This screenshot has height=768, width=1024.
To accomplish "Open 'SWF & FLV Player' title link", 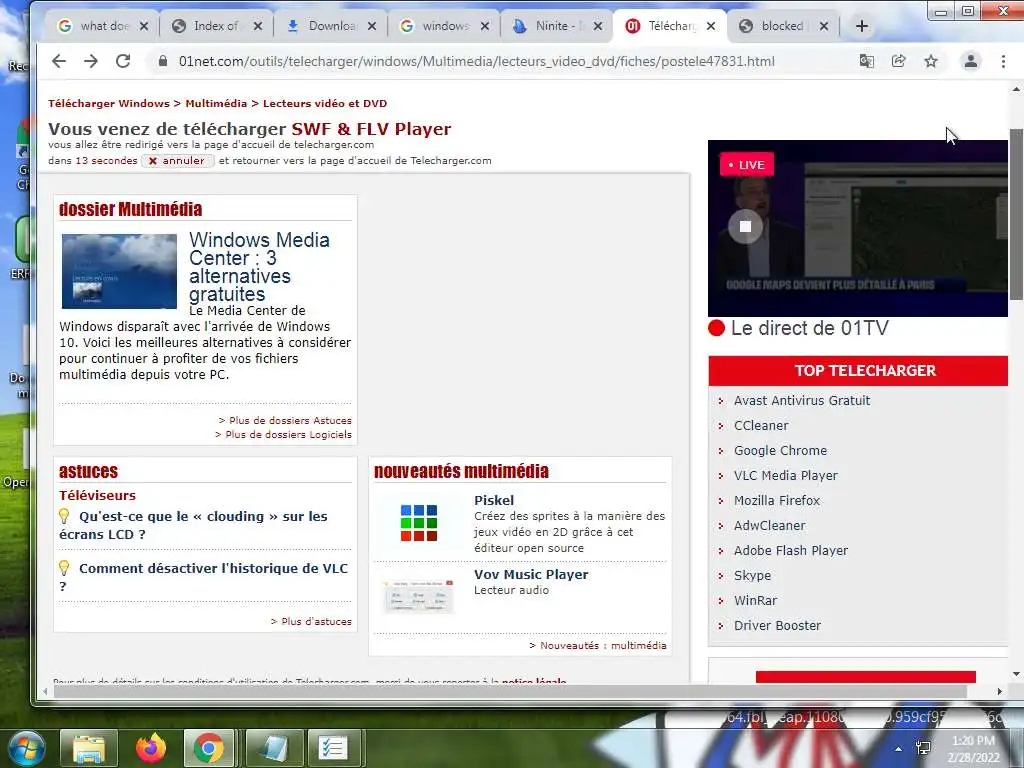I will pos(371,129).
